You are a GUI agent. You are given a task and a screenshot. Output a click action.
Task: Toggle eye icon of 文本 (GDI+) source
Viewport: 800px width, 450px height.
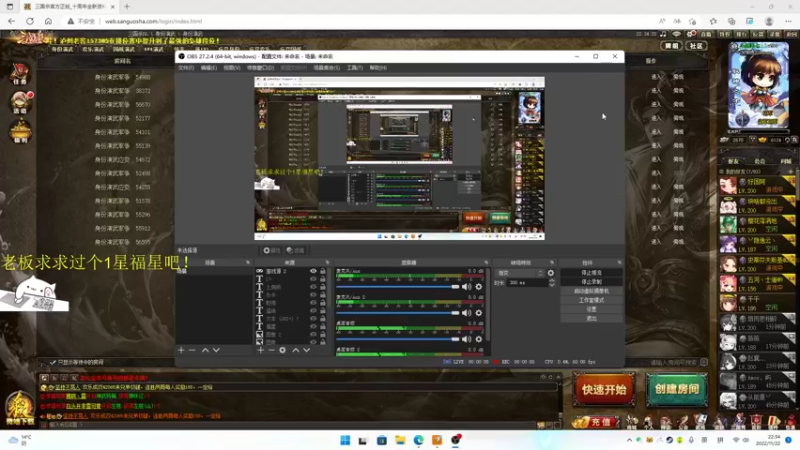pos(313,318)
